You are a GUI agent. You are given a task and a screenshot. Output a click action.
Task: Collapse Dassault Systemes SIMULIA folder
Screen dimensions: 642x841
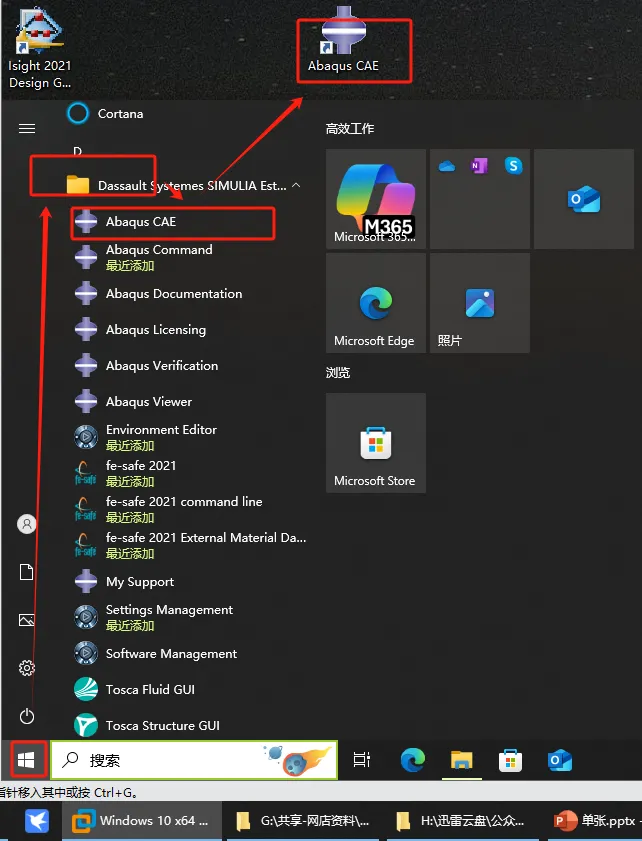click(x=296, y=185)
